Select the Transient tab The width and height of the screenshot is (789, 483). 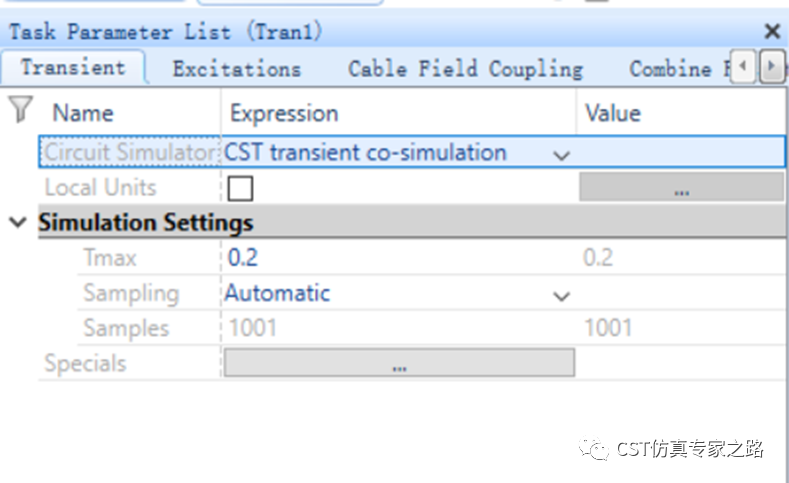point(73,67)
